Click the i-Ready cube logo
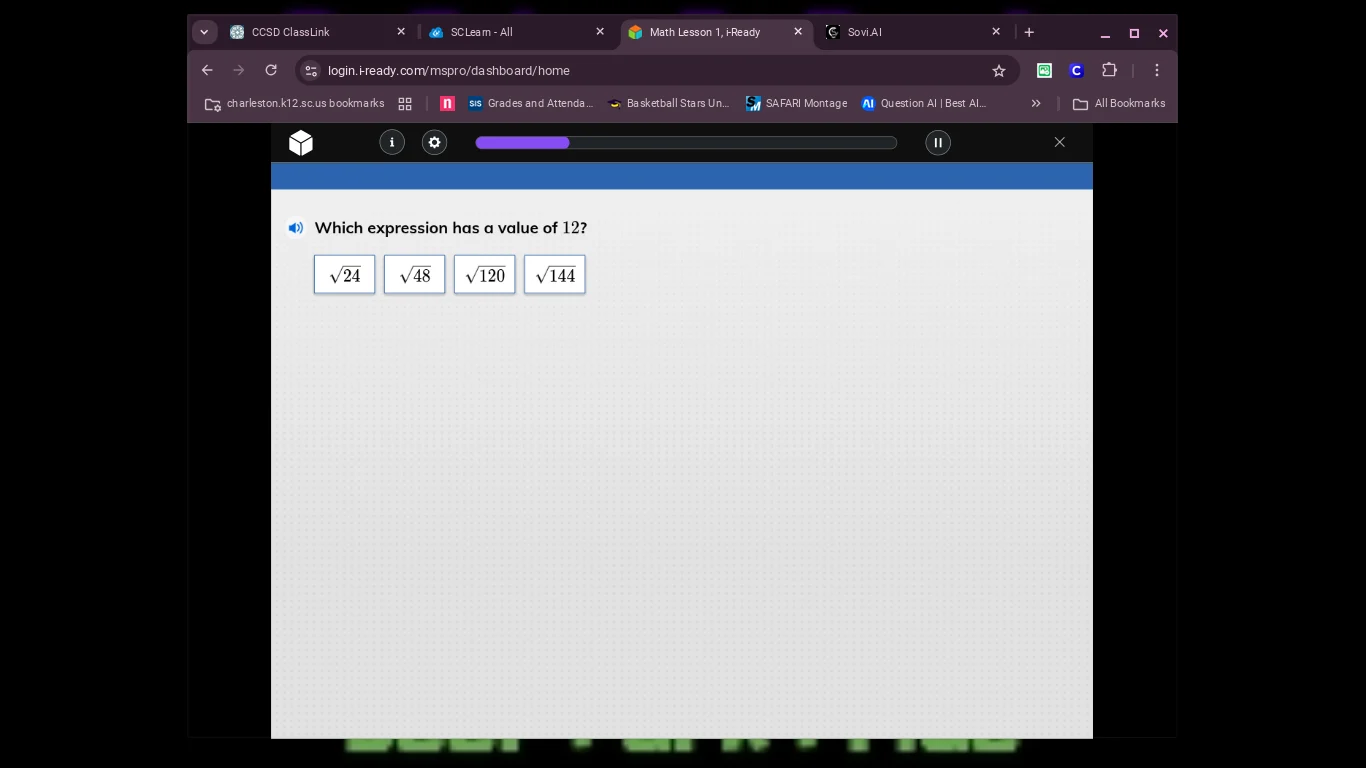The height and width of the screenshot is (768, 1366). coord(301,143)
